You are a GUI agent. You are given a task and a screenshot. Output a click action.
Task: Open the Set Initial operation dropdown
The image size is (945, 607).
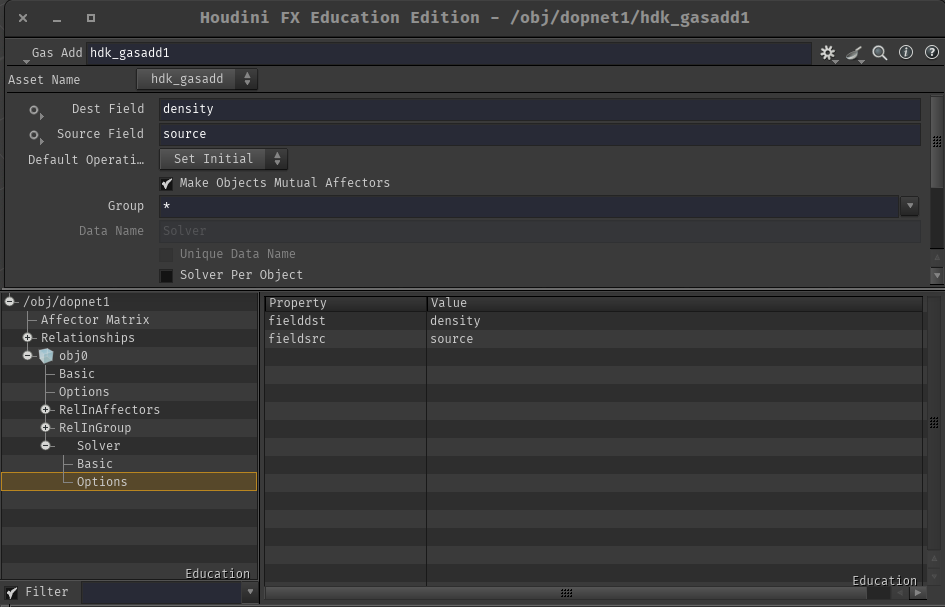tap(214, 158)
